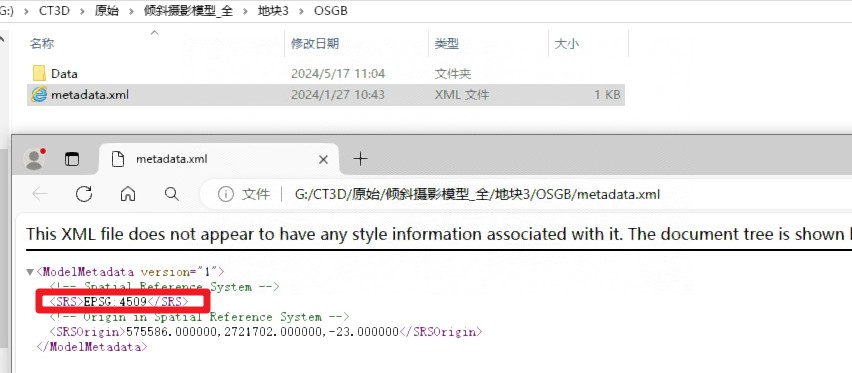Screen dimensions: 852x373
Task: Click the address bar file path
Action: pos(477,194)
